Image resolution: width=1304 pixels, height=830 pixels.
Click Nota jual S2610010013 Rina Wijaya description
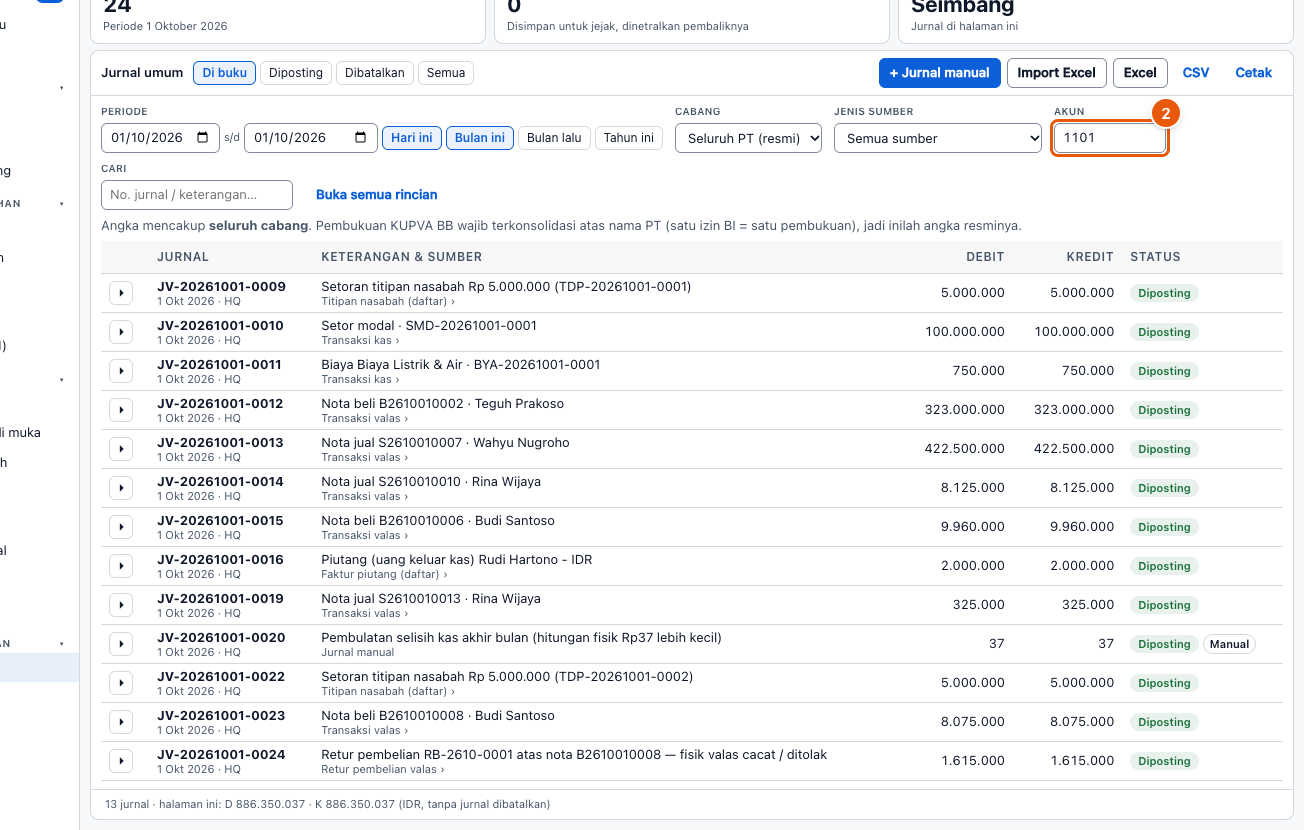click(431, 598)
